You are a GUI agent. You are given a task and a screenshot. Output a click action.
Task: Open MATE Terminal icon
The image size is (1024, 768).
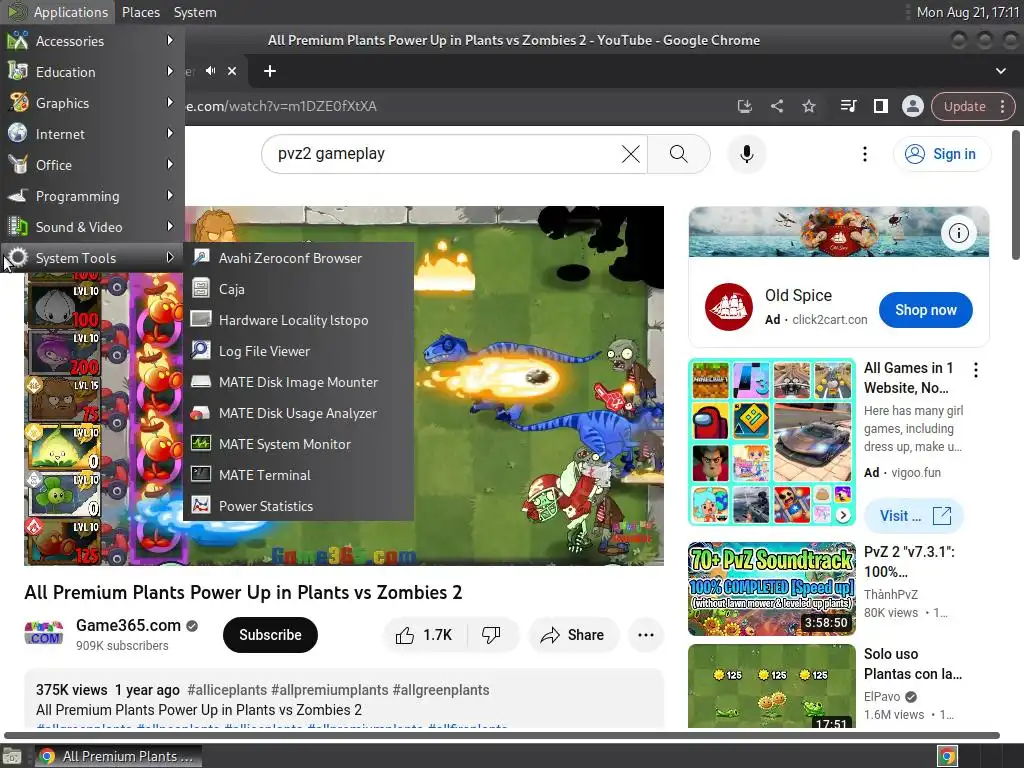coord(200,475)
